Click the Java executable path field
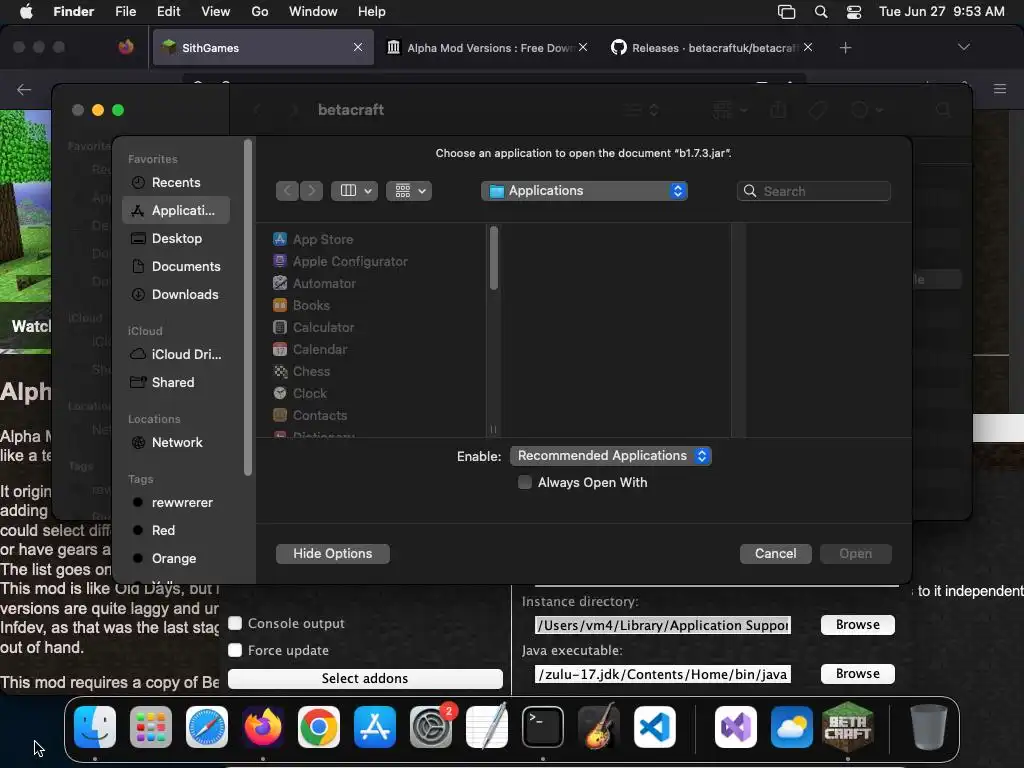 (x=663, y=674)
